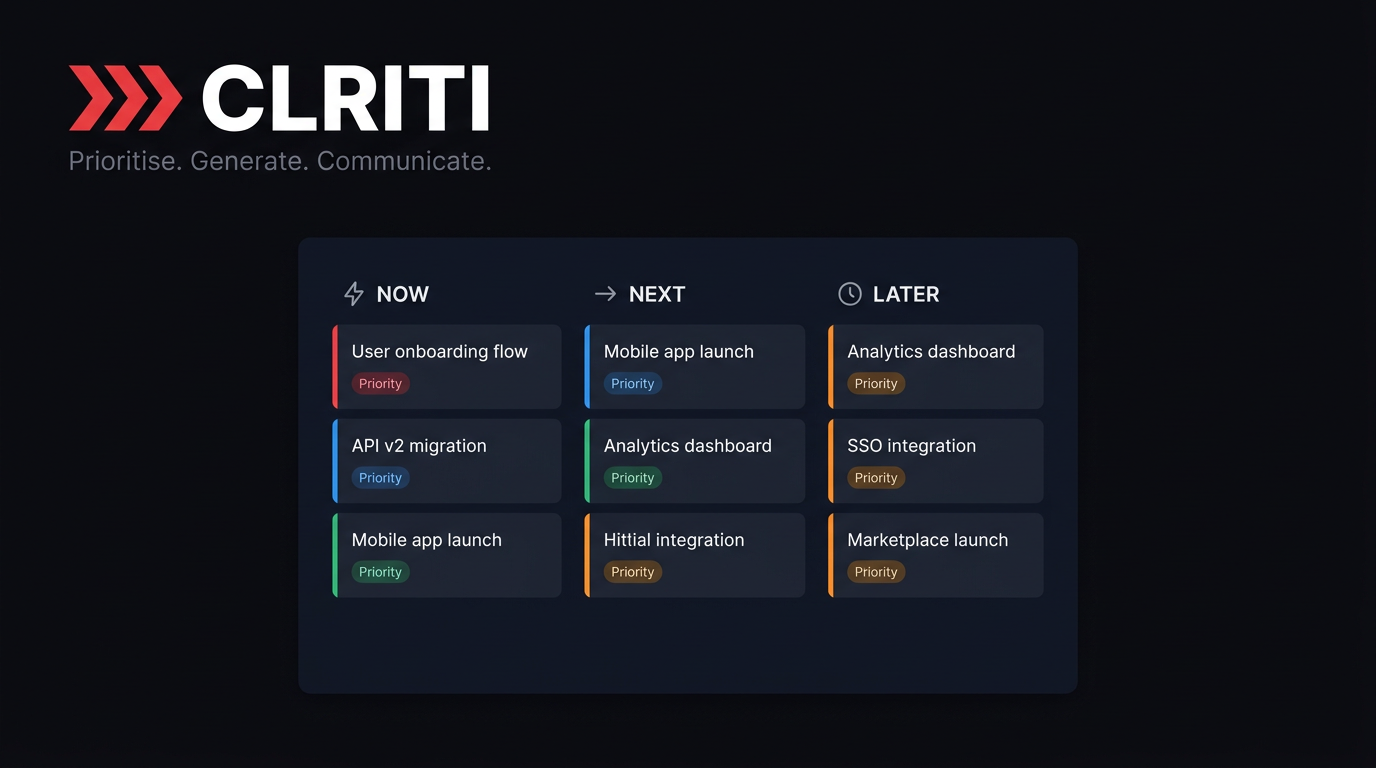This screenshot has height=768, width=1376.
Task: Select the NOW column header
Action: point(402,293)
